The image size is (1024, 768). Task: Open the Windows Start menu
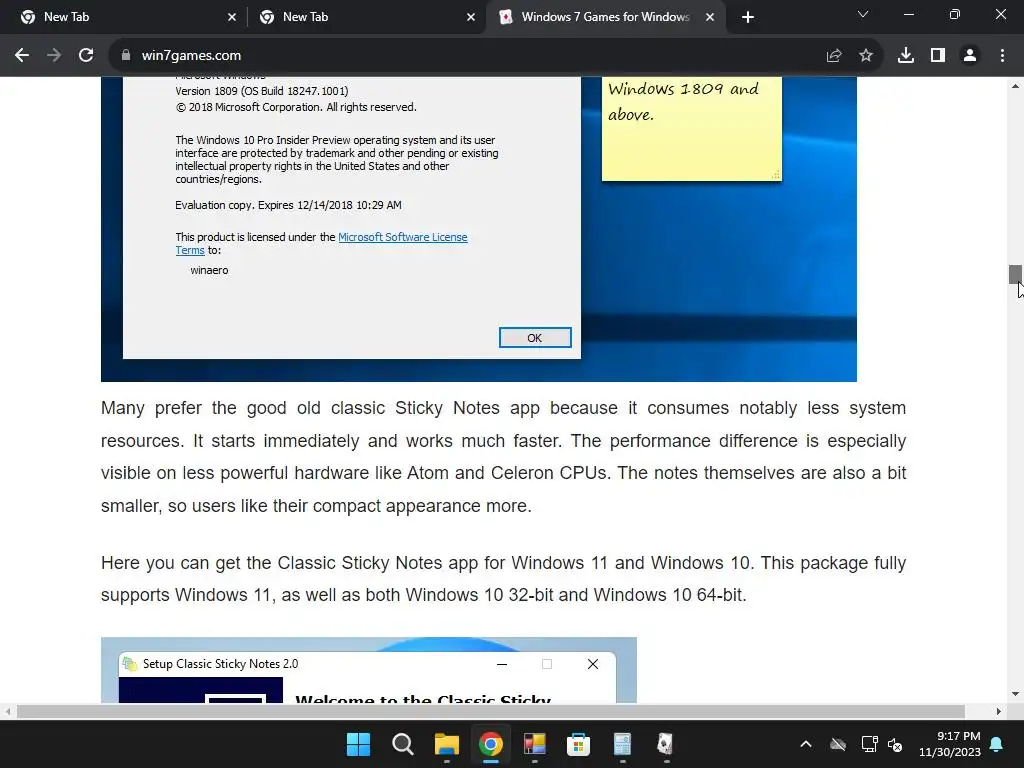click(359, 744)
